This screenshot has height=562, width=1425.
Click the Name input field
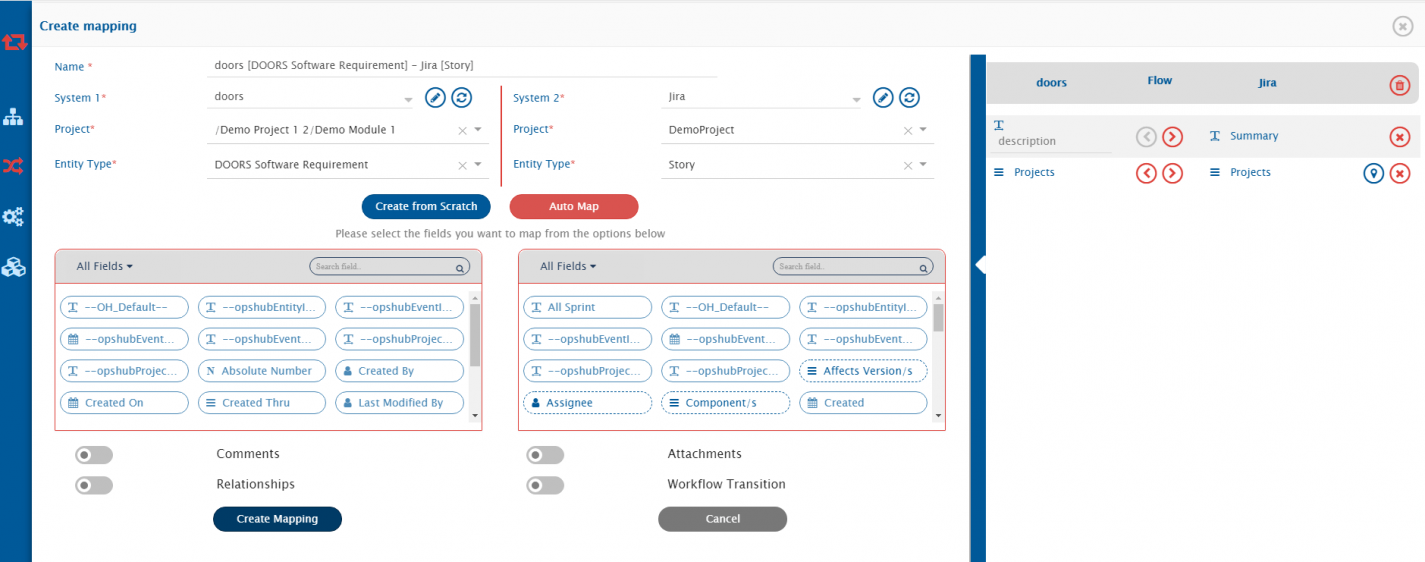click(x=460, y=66)
